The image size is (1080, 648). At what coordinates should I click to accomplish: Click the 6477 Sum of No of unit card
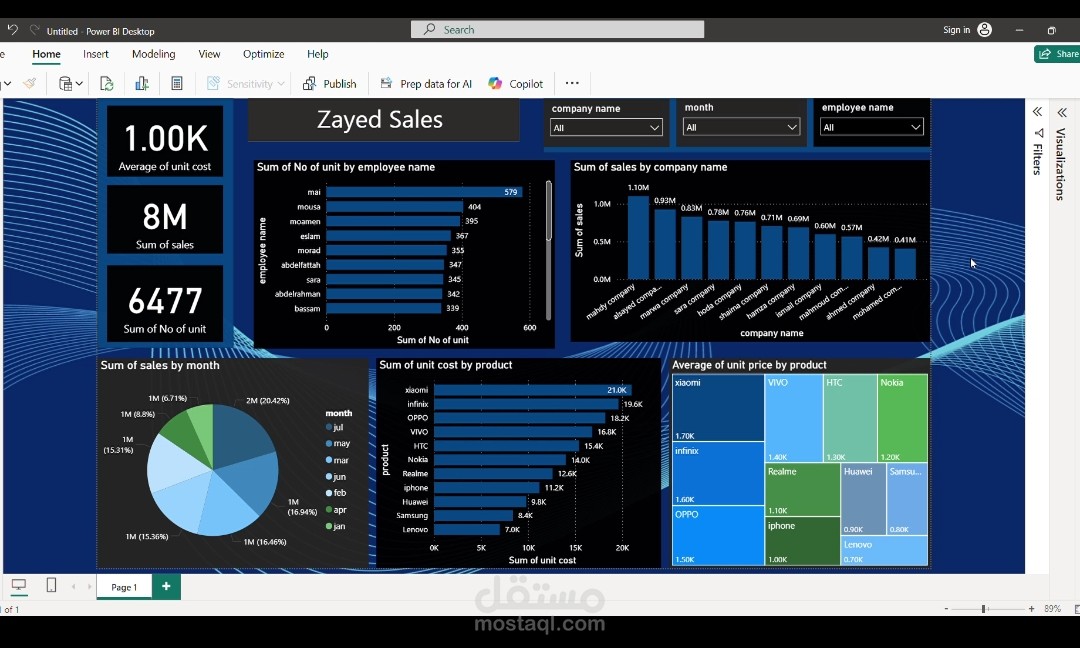pyautogui.click(x=165, y=304)
